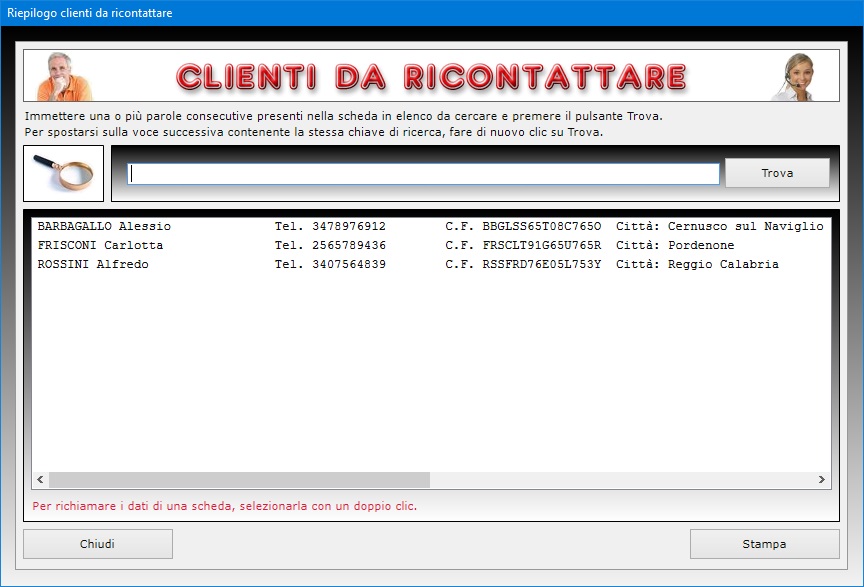
Task: Click the red double-click hint text
Action: point(224,506)
